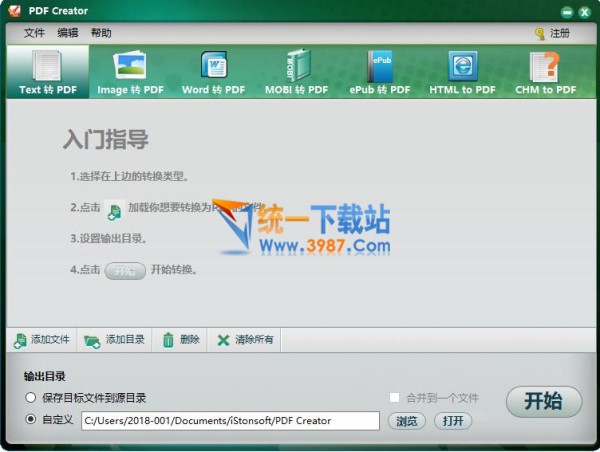Select the 自定义 custom output radio
This screenshot has width=600, height=452.
click(x=31, y=420)
